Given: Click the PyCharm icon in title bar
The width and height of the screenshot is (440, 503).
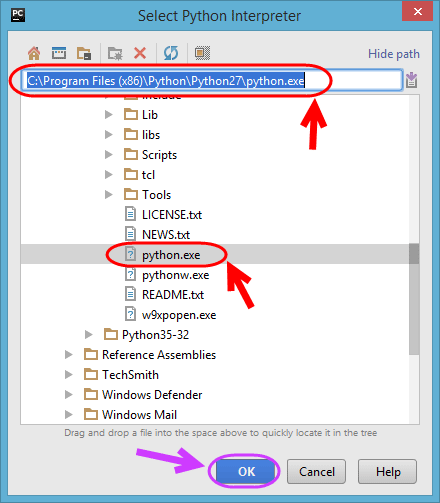Looking at the screenshot, I should point(18,15).
